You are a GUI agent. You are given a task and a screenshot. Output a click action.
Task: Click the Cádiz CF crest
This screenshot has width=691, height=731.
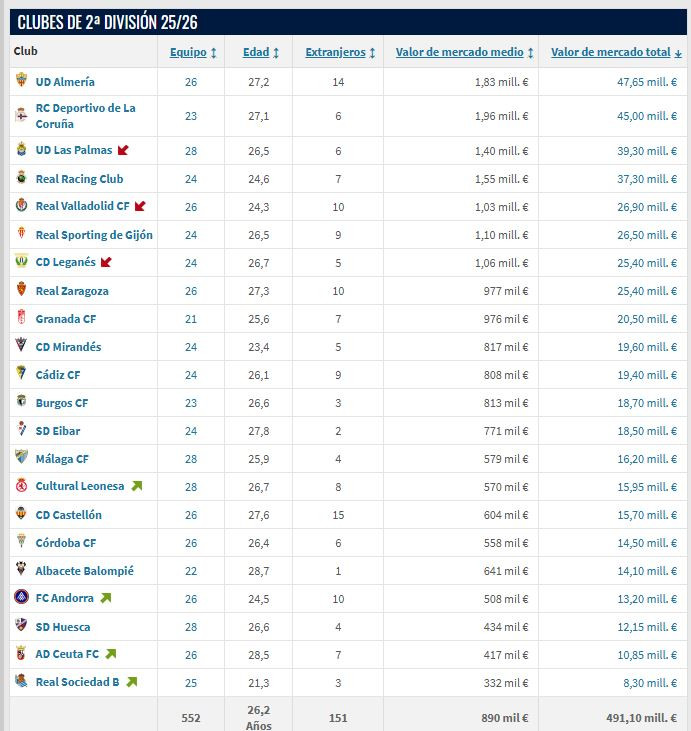pos(21,372)
